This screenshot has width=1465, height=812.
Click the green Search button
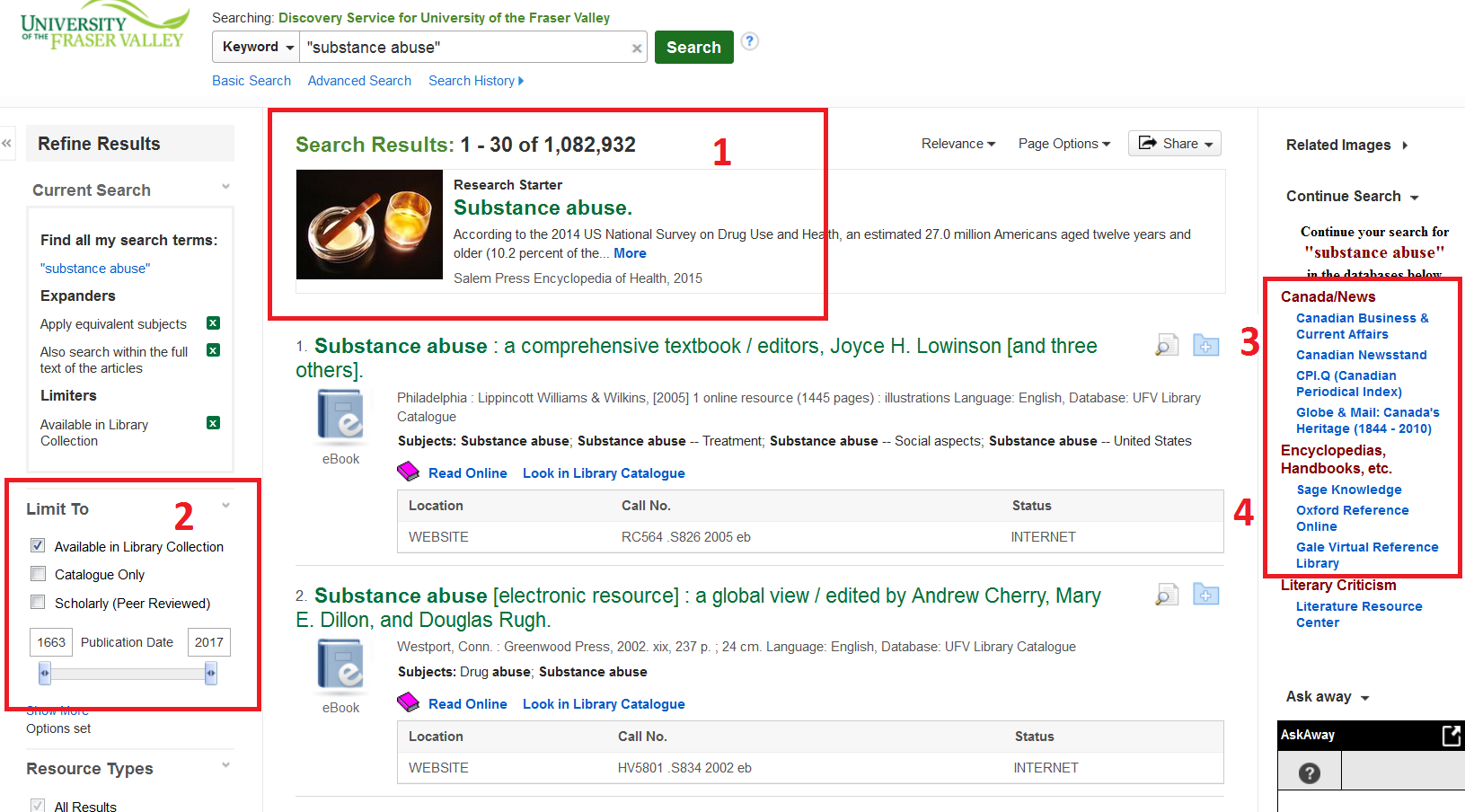click(x=693, y=48)
